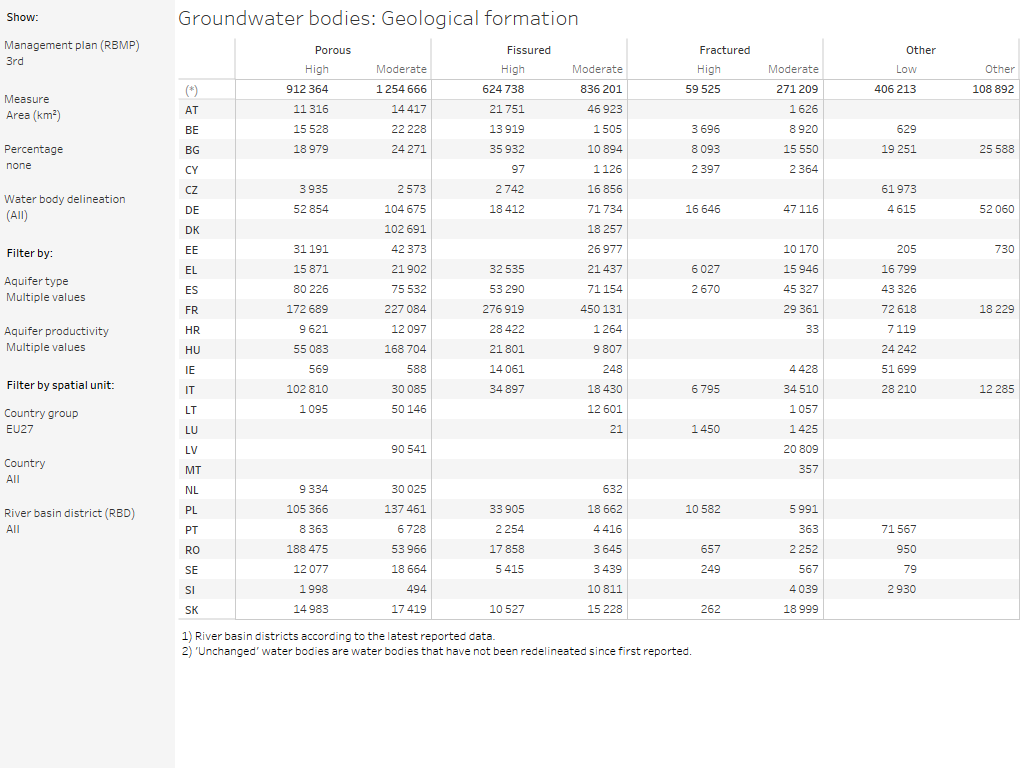Click MT cell value 357
The width and height of the screenshot is (1024, 768).
(808, 469)
